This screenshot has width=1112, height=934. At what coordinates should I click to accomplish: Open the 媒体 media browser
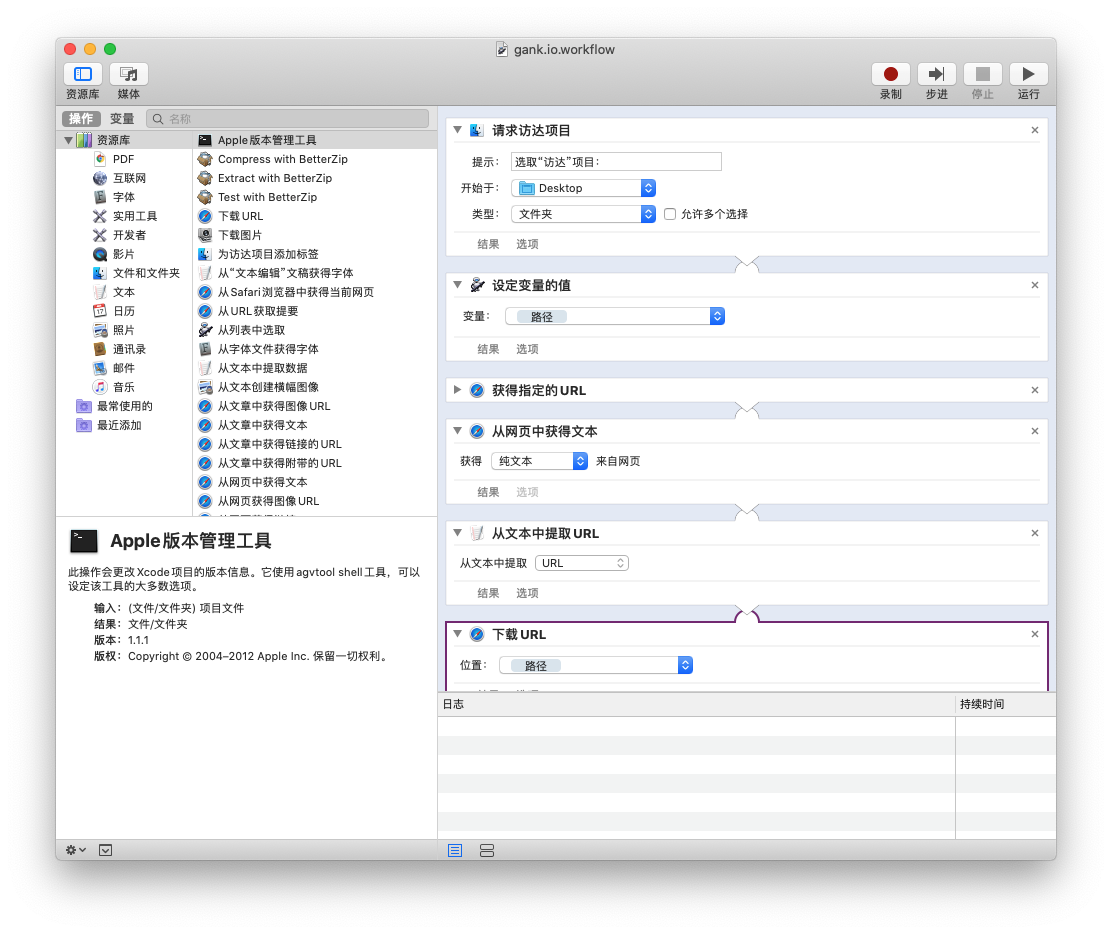(128, 74)
